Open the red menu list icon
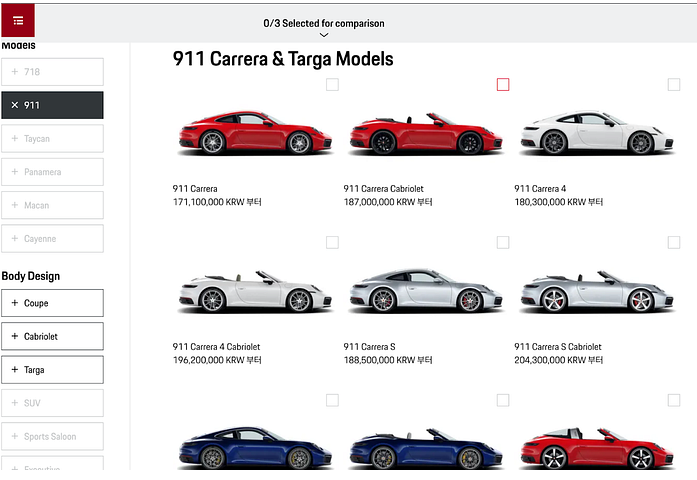This screenshot has height=480, width=697. click(x=18, y=20)
